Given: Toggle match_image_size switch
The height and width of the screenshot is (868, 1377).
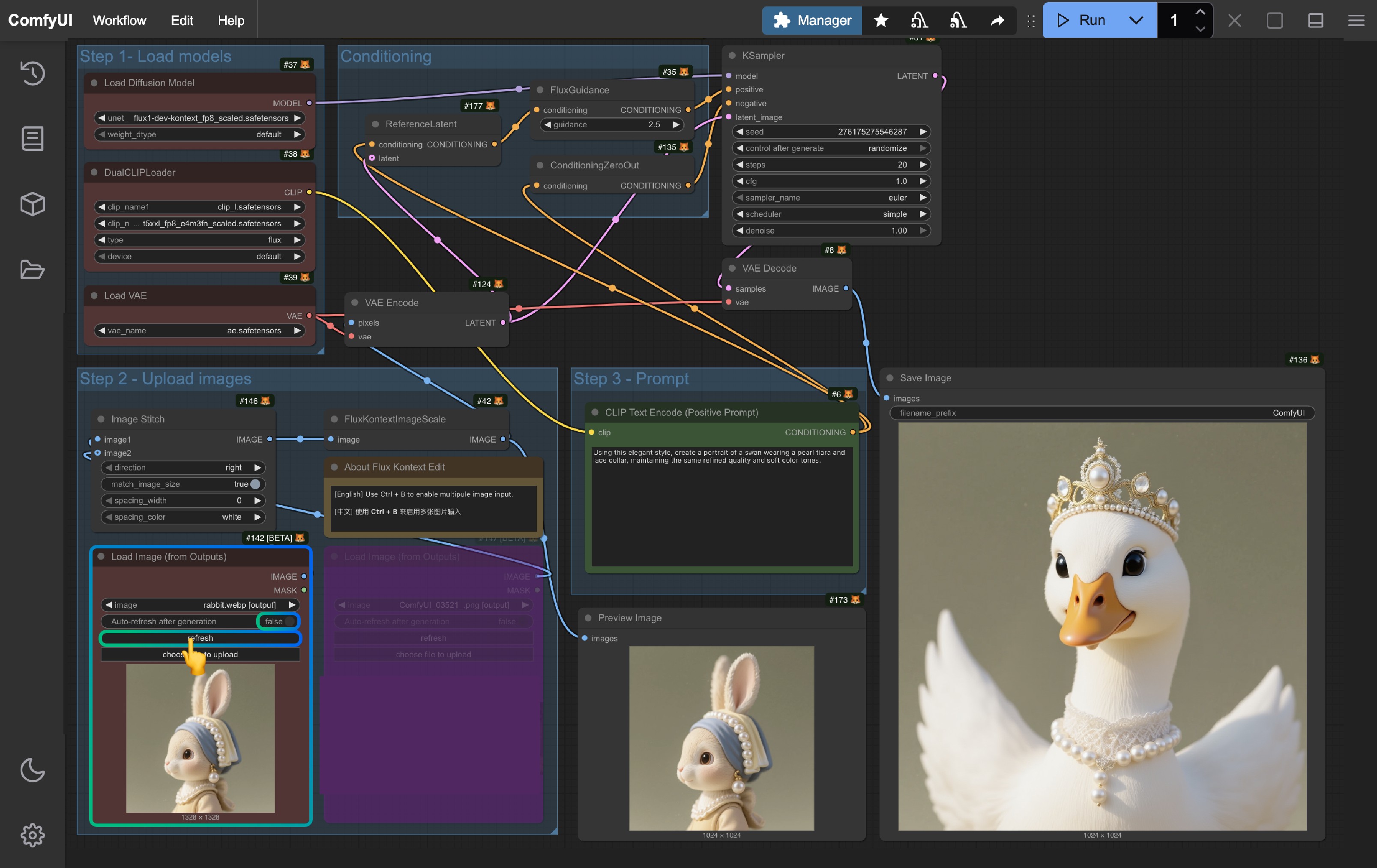Looking at the screenshot, I should pos(255,484).
